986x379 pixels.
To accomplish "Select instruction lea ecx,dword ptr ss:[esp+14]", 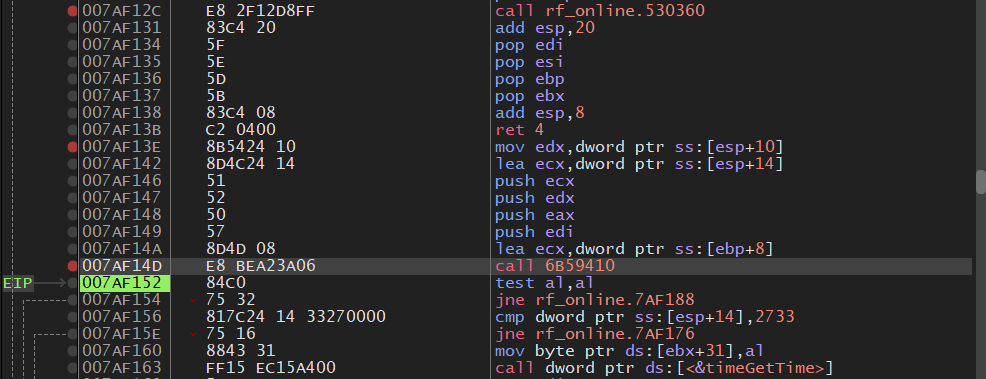I will pos(640,164).
